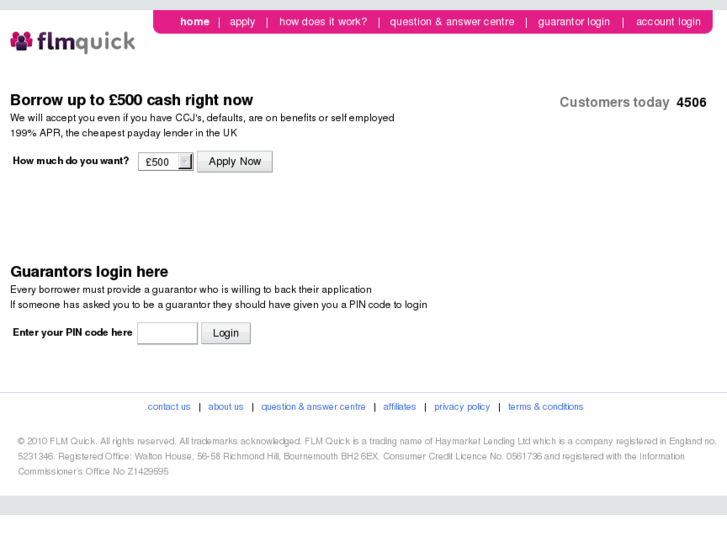Open question & answer centre in top nav
This screenshot has height=545, width=727.
pyautogui.click(x=452, y=22)
